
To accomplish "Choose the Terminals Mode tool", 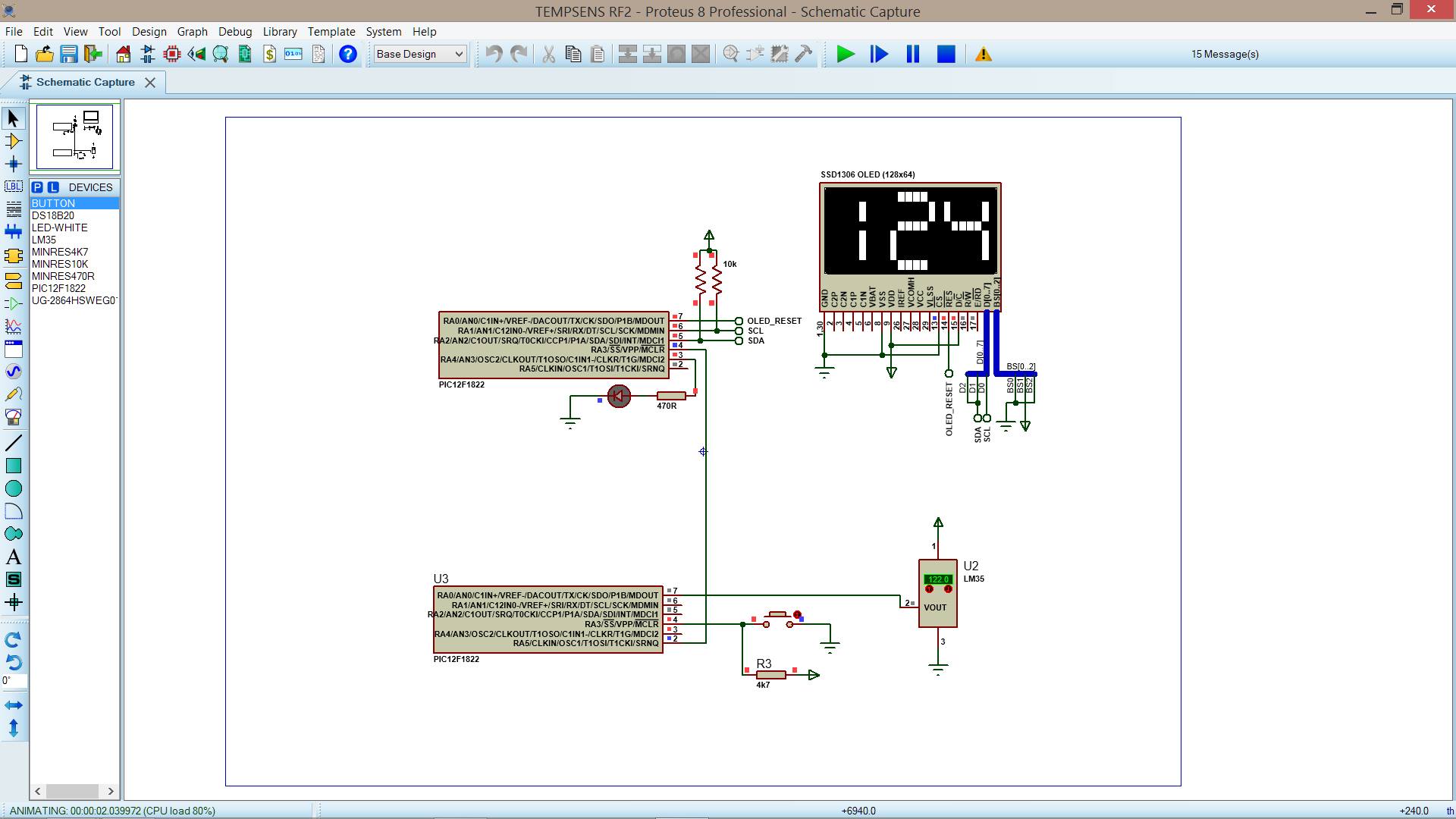I will pos(14,281).
